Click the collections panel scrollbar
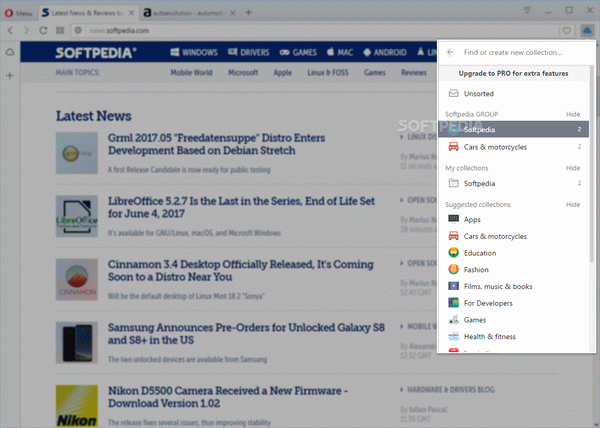Viewport: 600px width, 428px height. pos(592,164)
